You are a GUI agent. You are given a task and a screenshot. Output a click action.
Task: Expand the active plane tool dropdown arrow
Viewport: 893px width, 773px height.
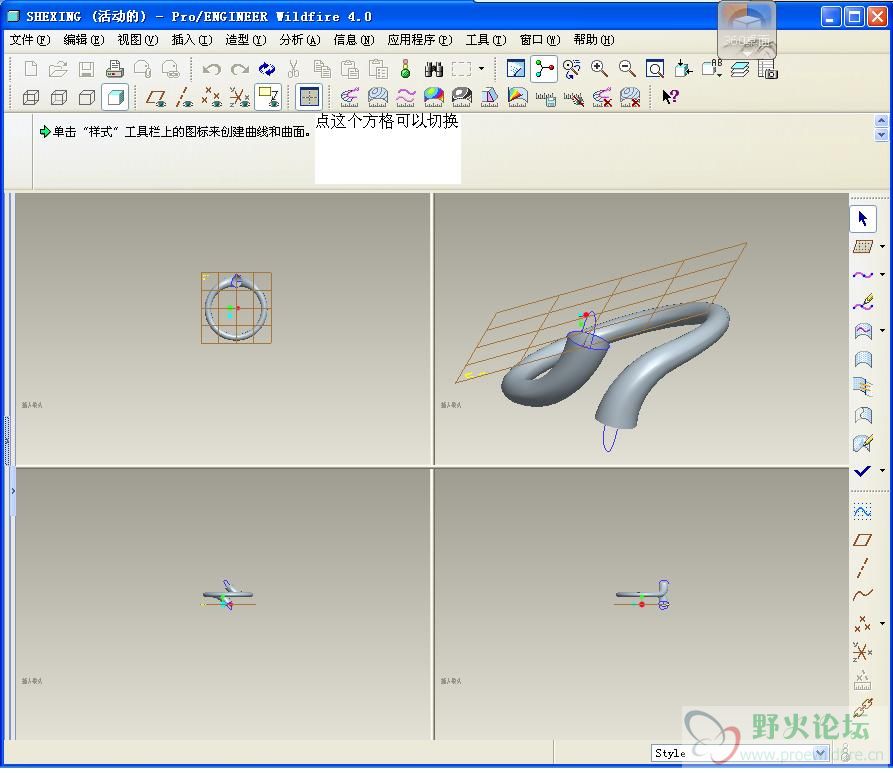coord(882,247)
